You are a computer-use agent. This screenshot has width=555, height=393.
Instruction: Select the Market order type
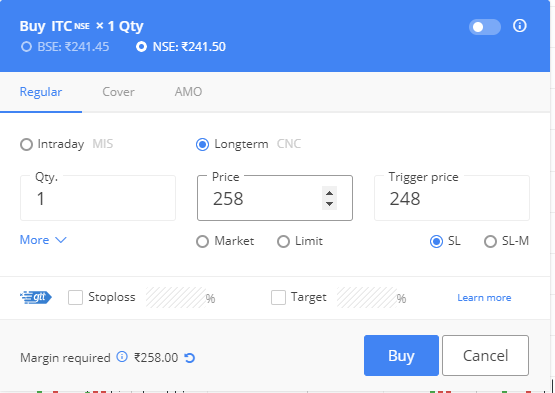202,242
